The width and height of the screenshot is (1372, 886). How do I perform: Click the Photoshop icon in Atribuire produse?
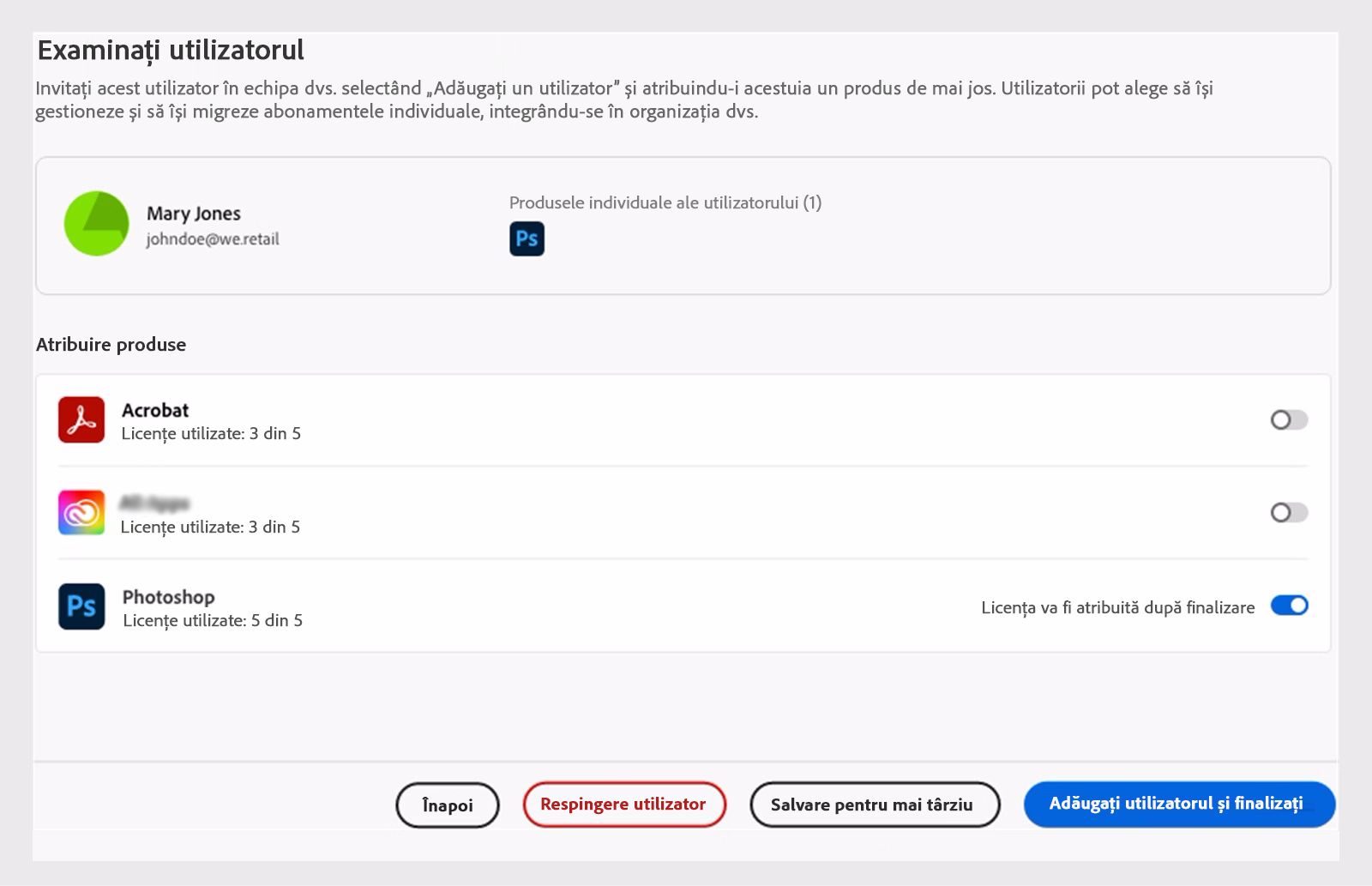81,606
